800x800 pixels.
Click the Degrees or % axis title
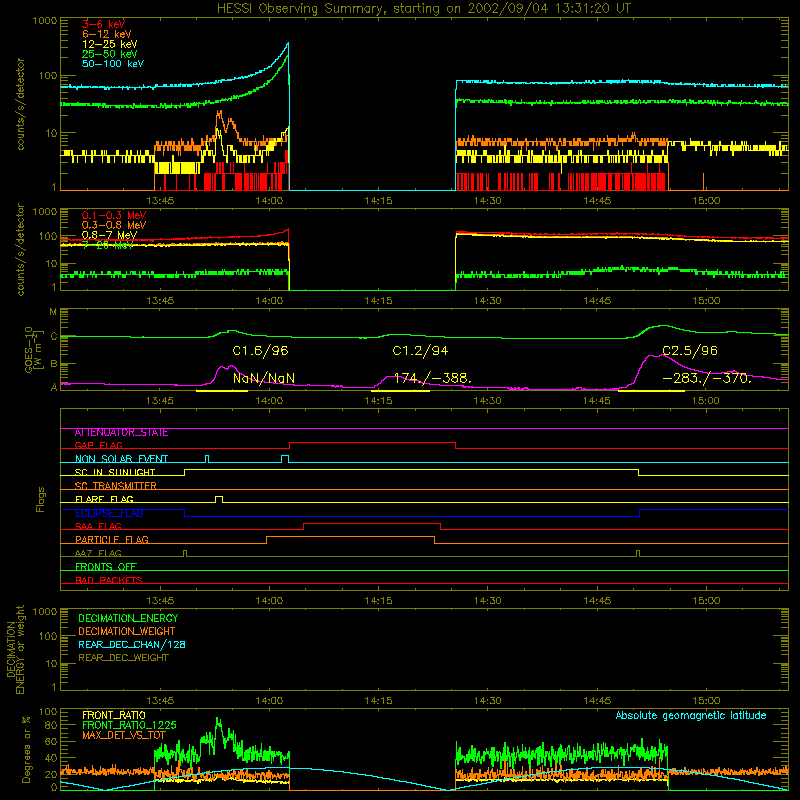pyautogui.click(x=26, y=749)
